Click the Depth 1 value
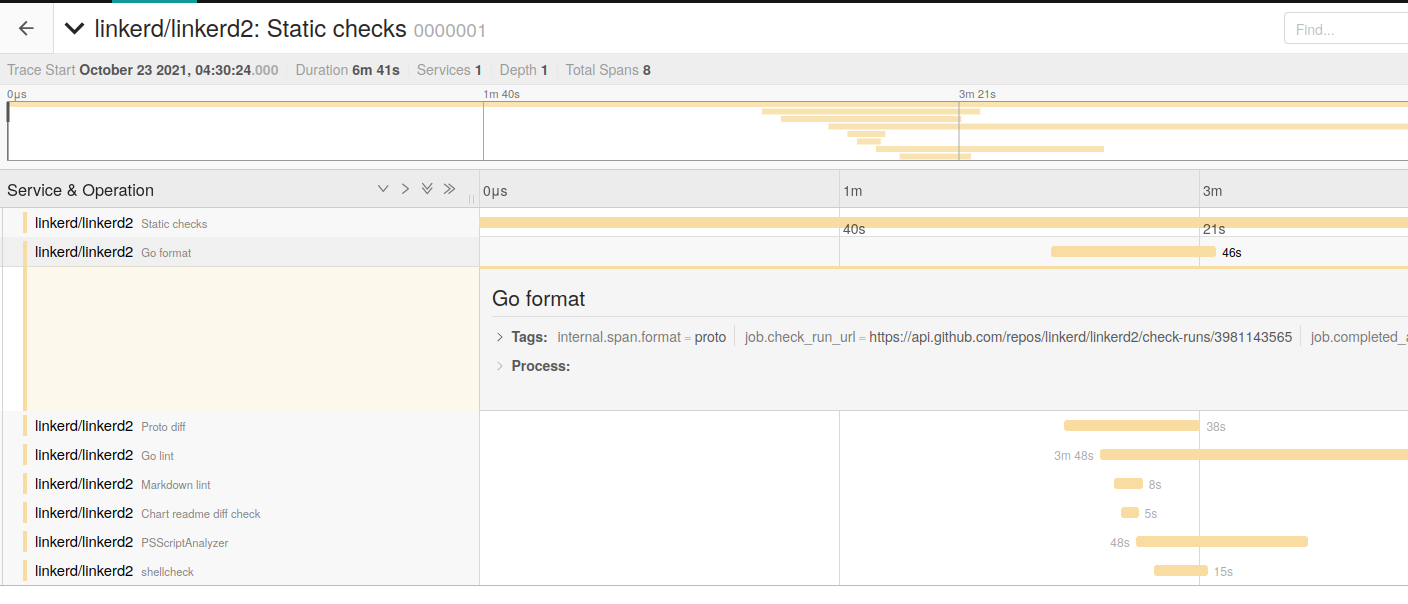1408x604 pixels. click(545, 70)
